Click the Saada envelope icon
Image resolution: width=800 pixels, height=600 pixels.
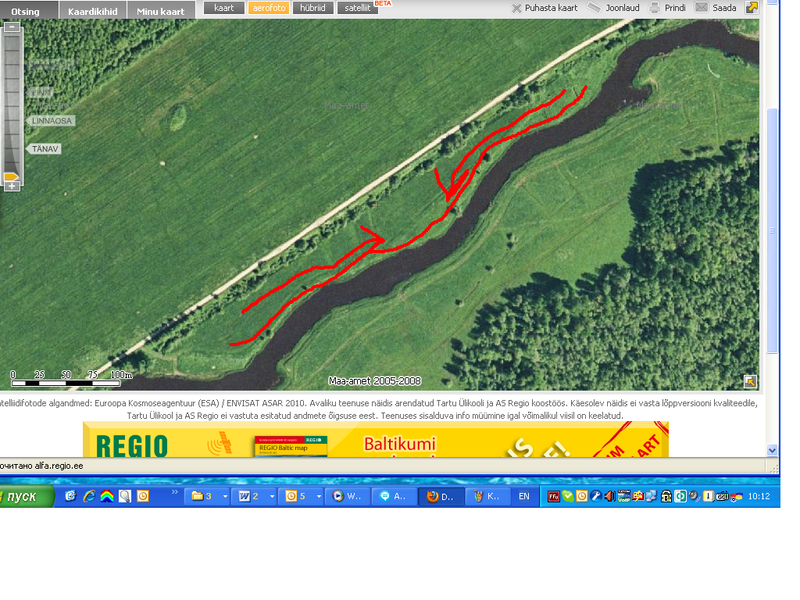tap(702, 7)
